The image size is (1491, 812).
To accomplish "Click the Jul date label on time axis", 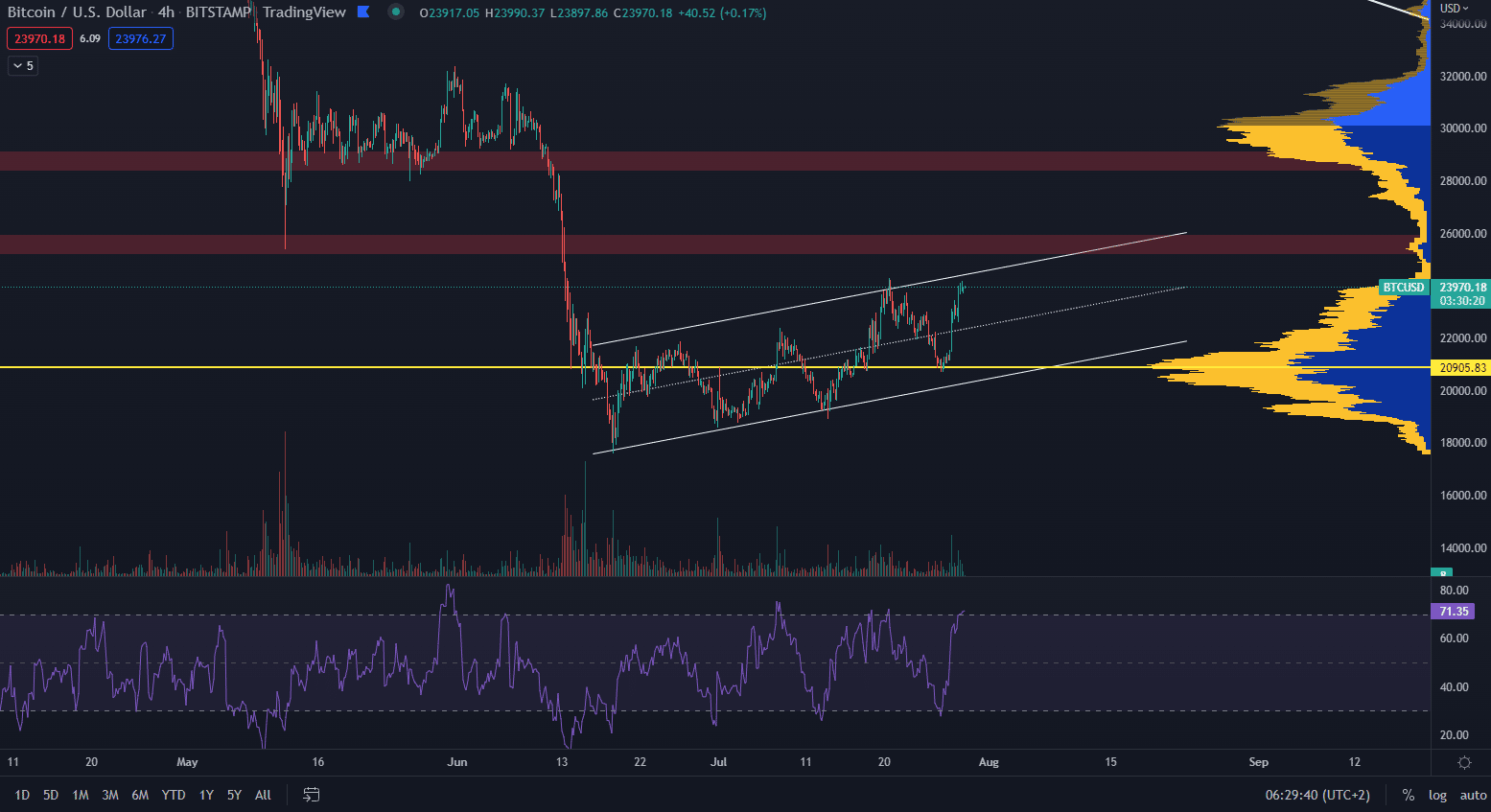I will pyautogui.click(x=718, y=762).
